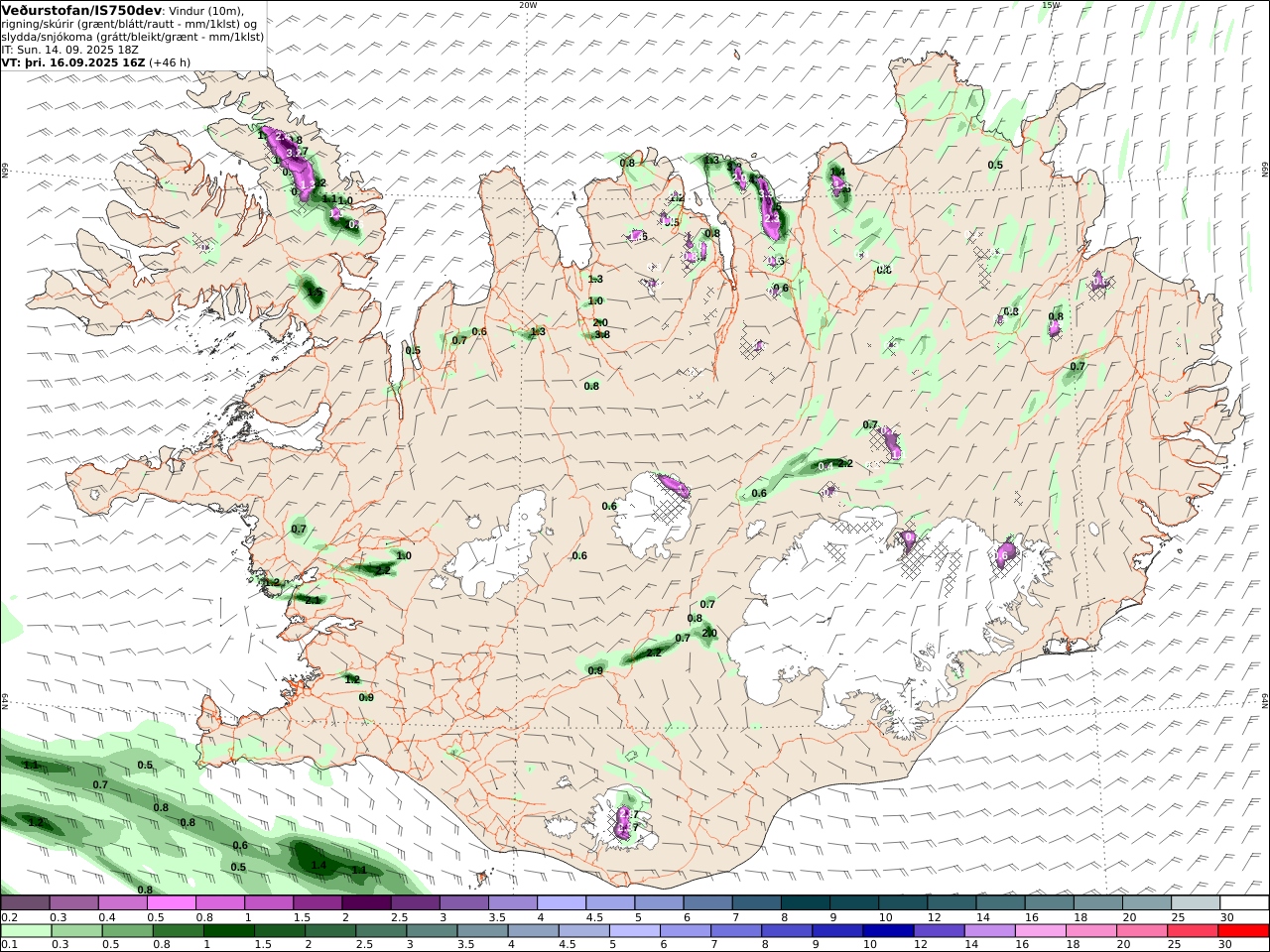Click the violet 14–16 rain legend swatch
The image size is (1270, 952).
[x=989, y=931]
